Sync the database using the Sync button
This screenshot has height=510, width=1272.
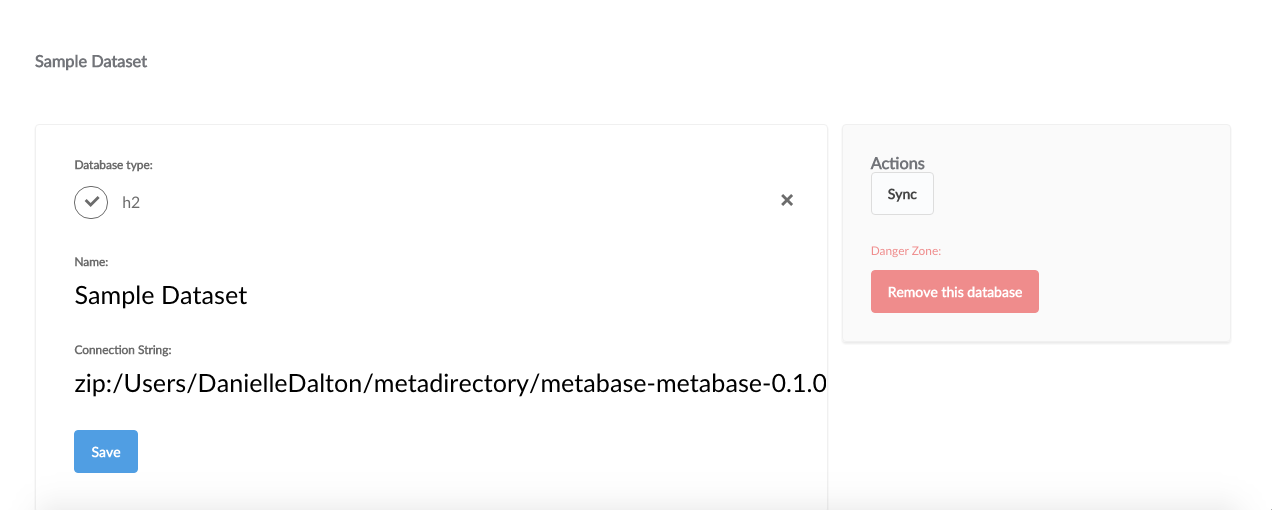point(902,194)
